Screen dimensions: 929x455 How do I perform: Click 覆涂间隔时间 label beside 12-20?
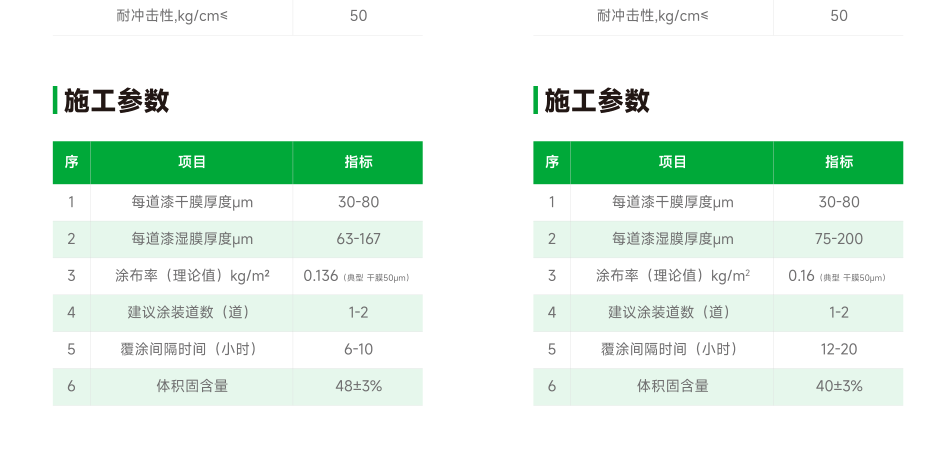pos(672,349)
